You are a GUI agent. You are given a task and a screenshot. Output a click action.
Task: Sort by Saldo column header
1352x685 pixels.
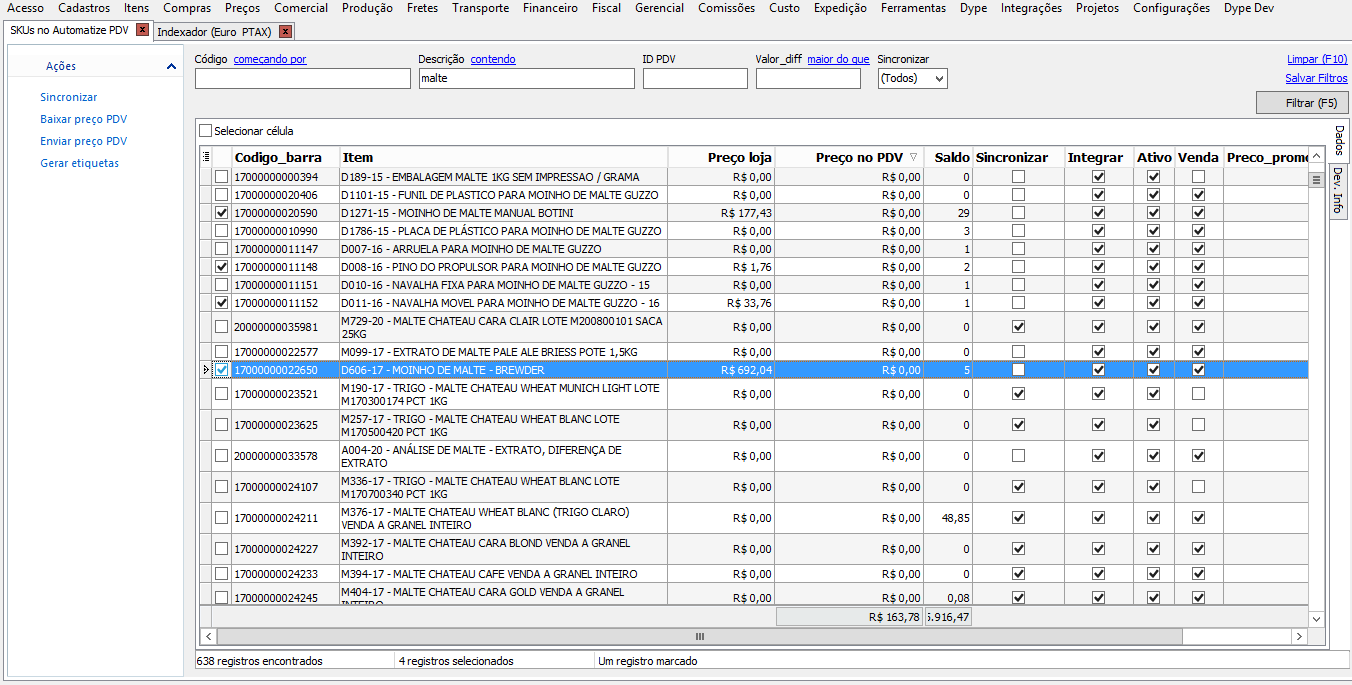948,157
